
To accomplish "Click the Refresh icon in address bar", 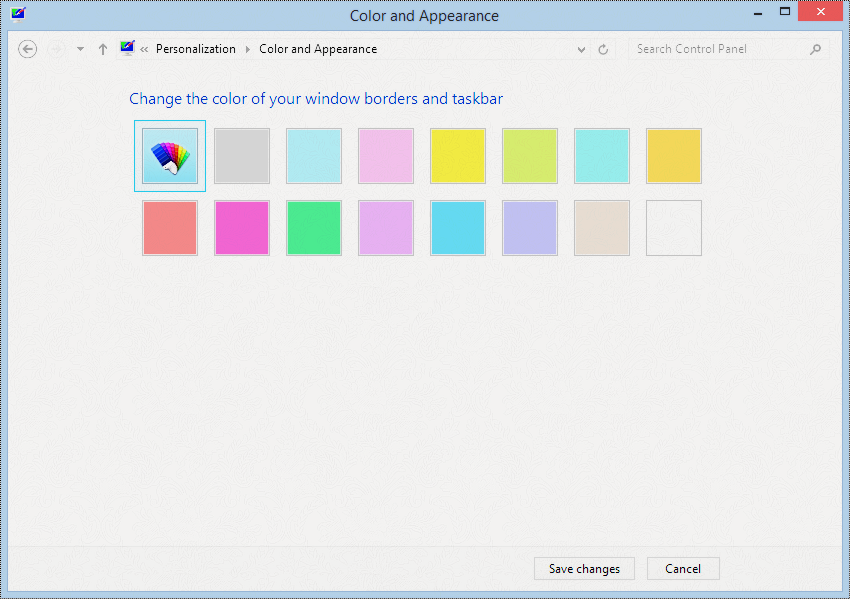I will click(x=603, y=49).
